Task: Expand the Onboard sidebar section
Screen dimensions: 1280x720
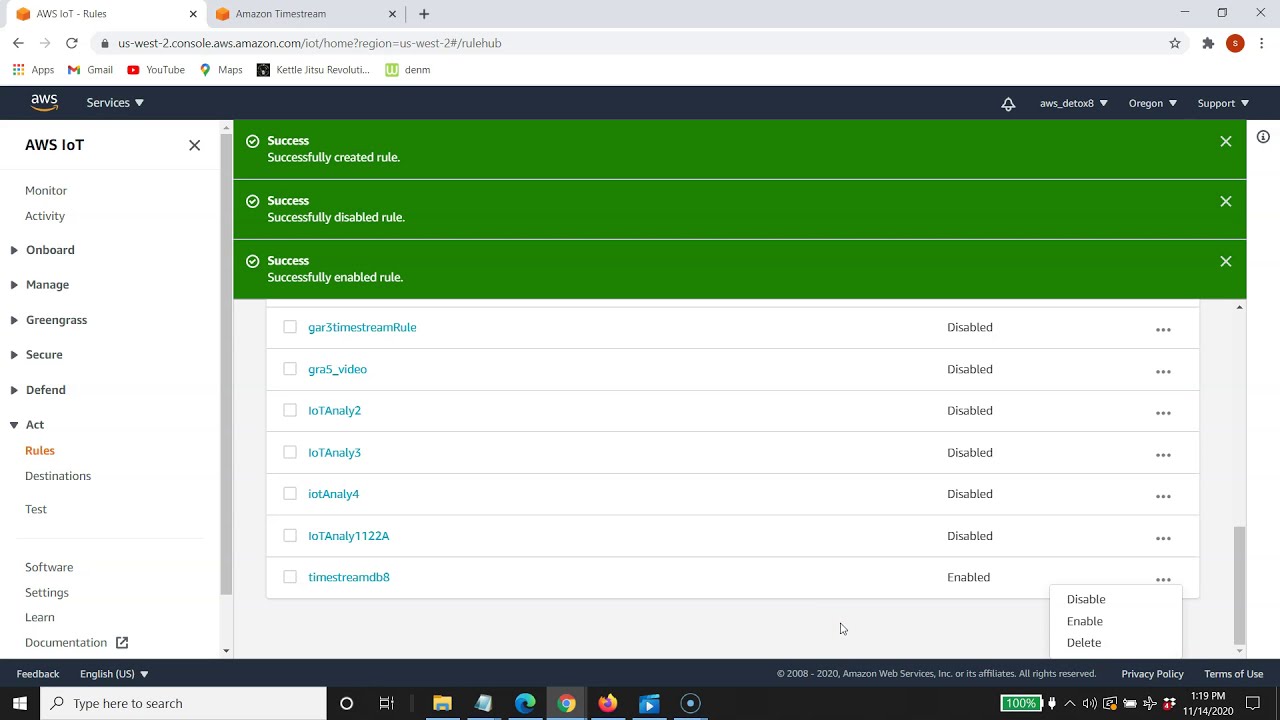Action: tap(43, 250)
